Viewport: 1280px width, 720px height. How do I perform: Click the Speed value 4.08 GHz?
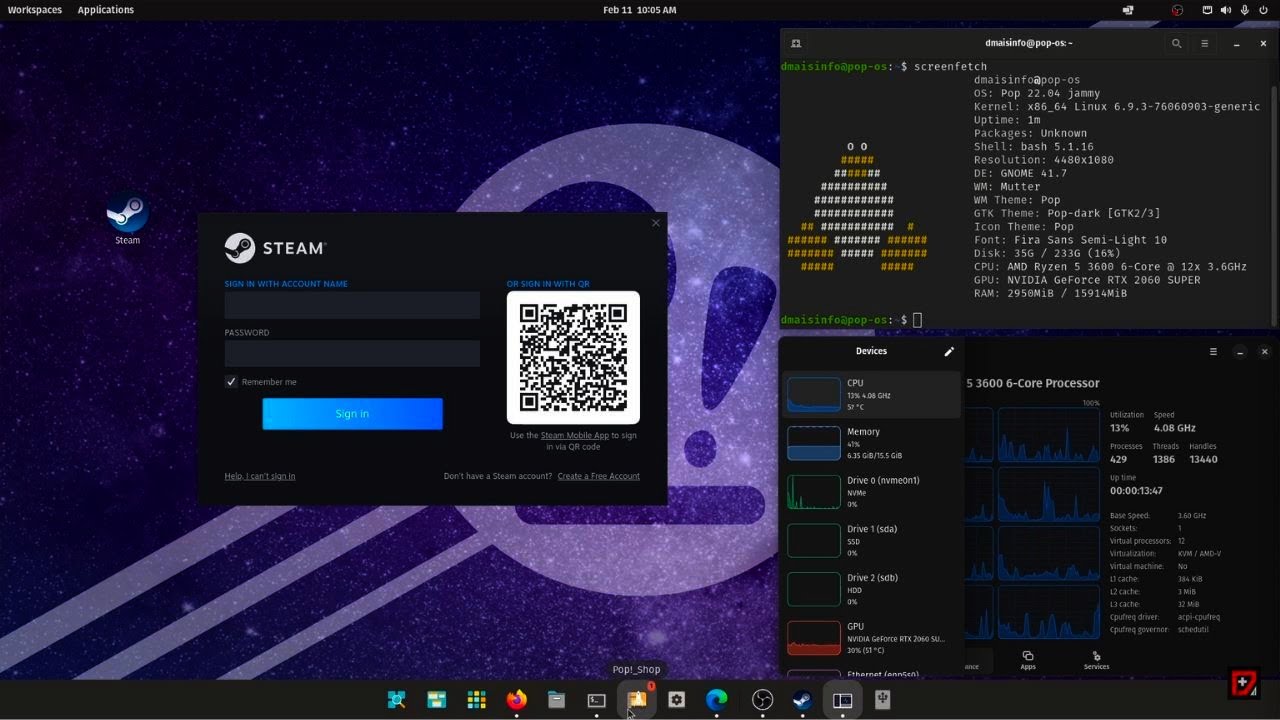point(1174,428)
